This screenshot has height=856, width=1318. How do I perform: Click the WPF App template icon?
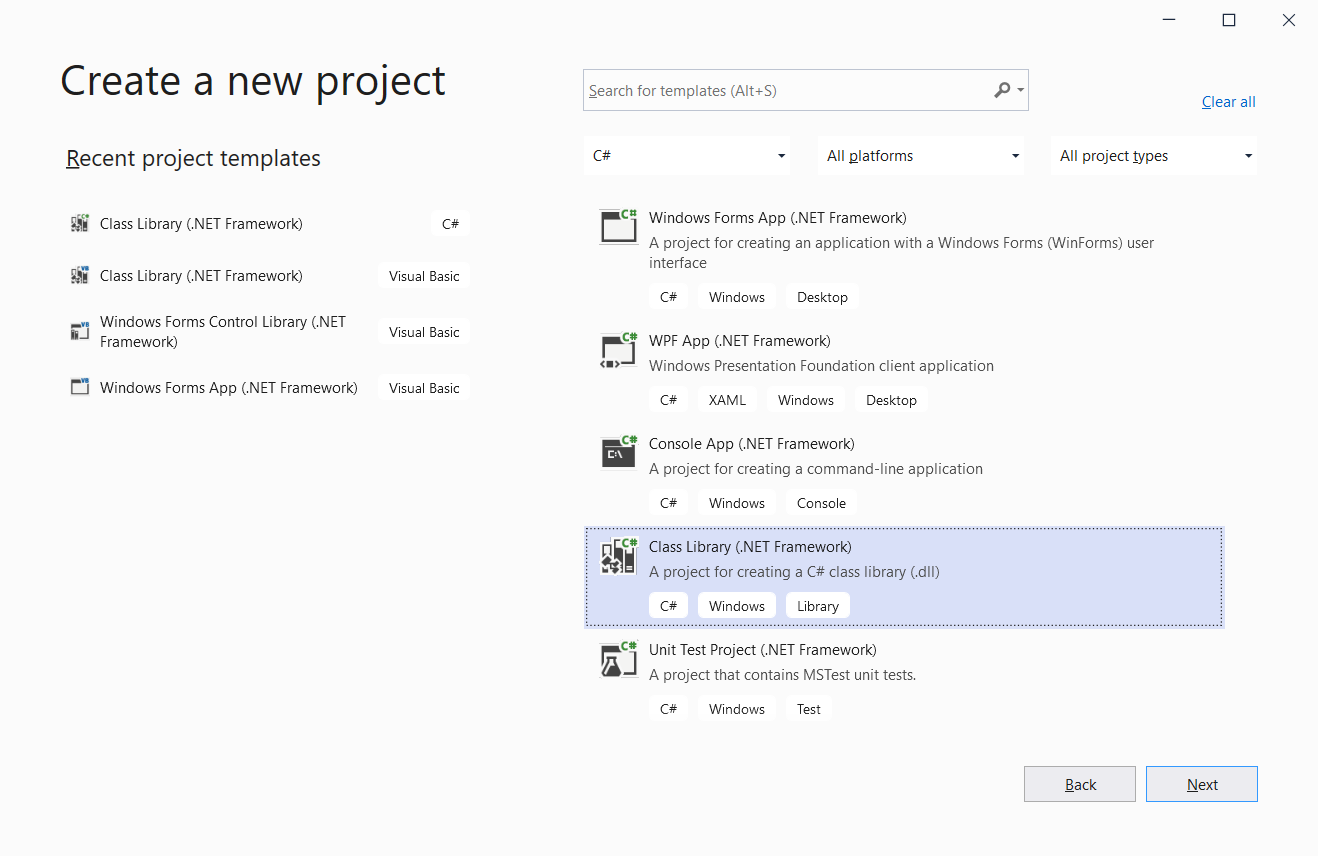[x=618, y=350]
